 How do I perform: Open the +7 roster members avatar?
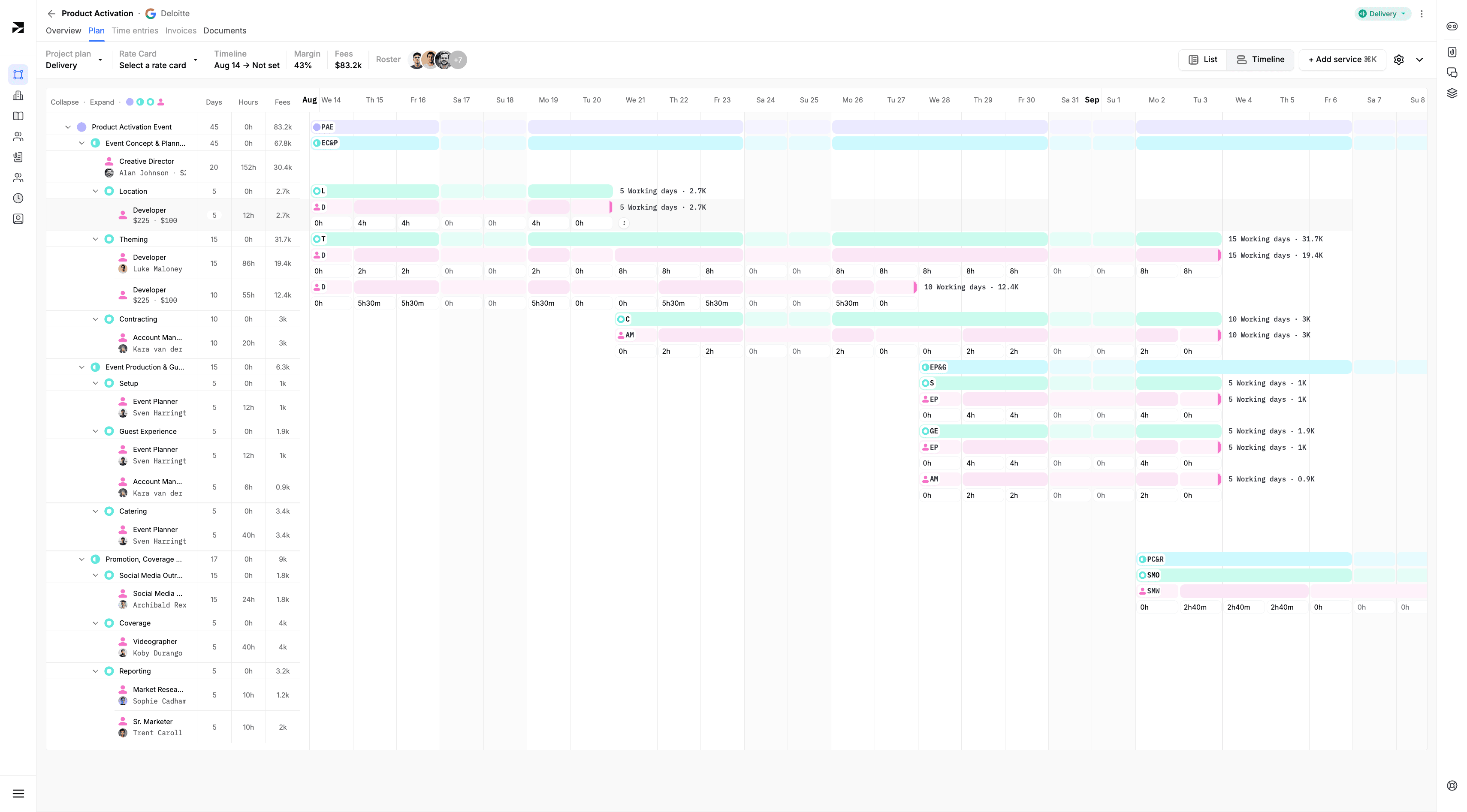tap(458, 60)
